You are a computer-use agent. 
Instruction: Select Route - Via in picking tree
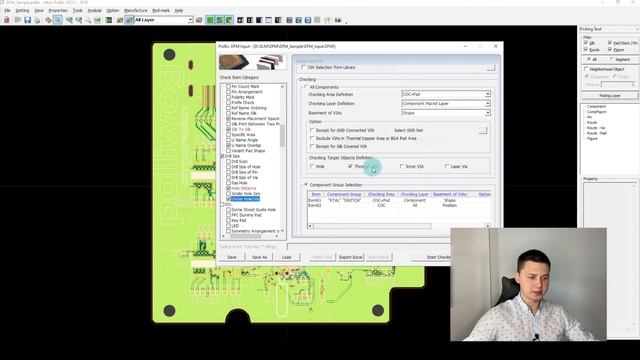[x=596, y=128]
